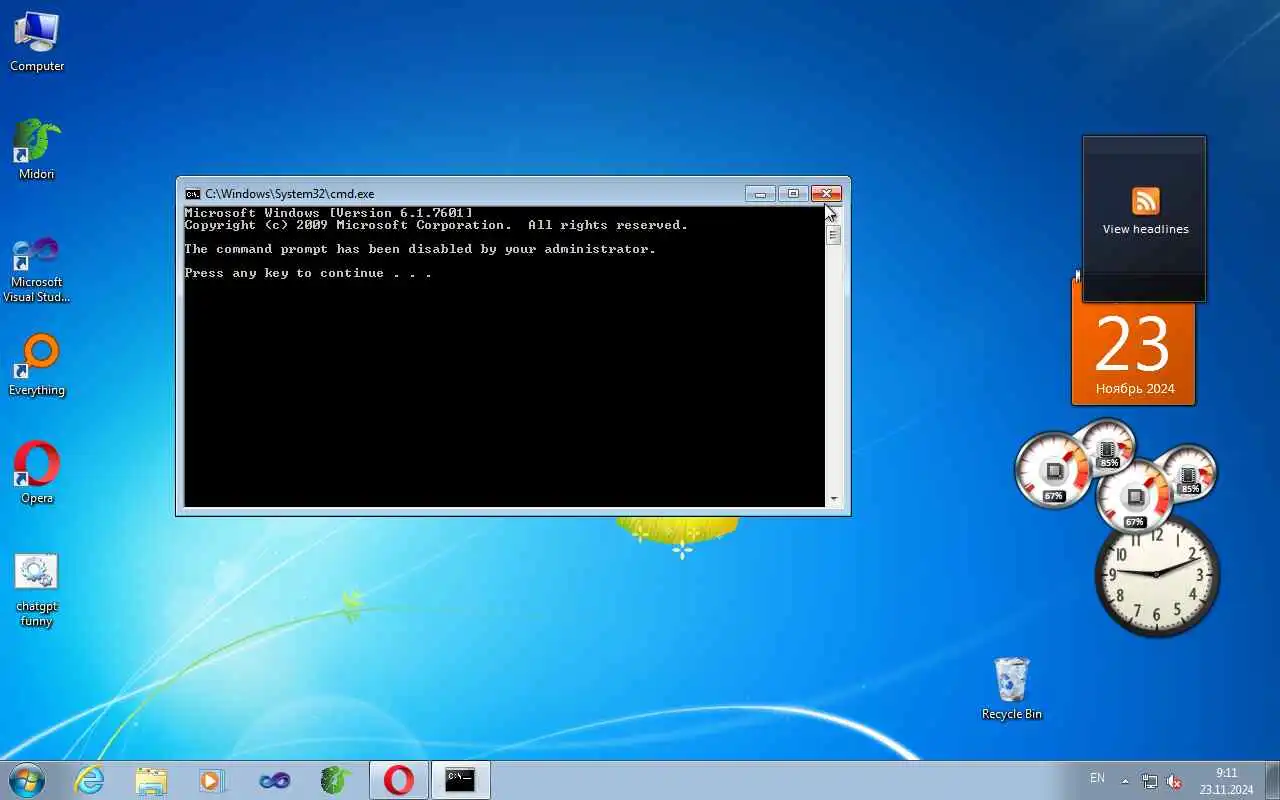Viewport: 1280px width, 800px height.
Task: Click the lower CPU meter gadget reading 67%
Action: click(x=1135, y=497)
